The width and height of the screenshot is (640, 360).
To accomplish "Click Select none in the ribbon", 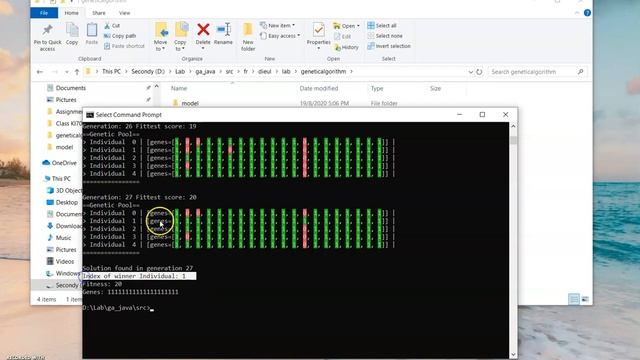I will (384, 36).
